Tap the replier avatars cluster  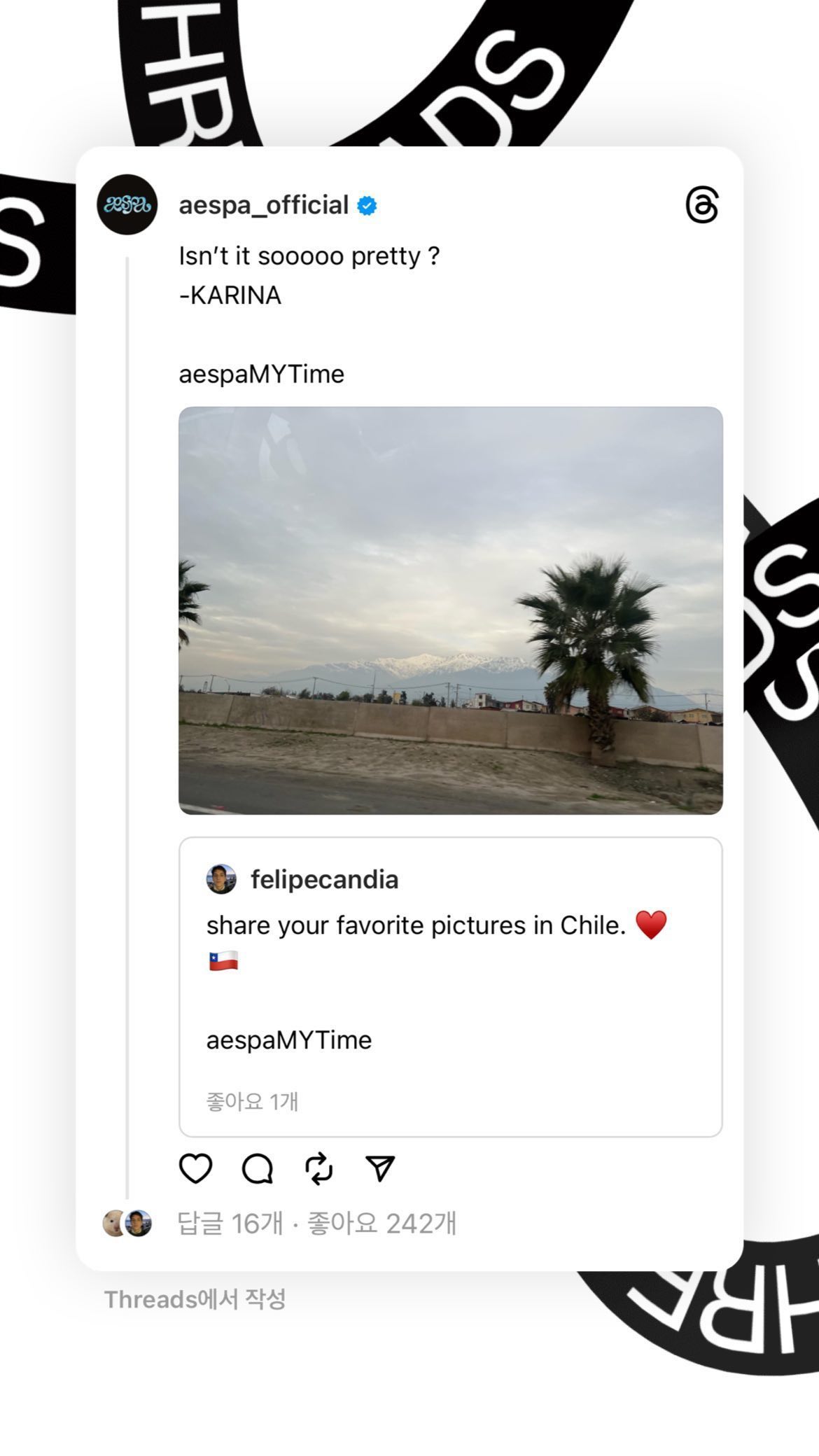(x=127, y=1223)
